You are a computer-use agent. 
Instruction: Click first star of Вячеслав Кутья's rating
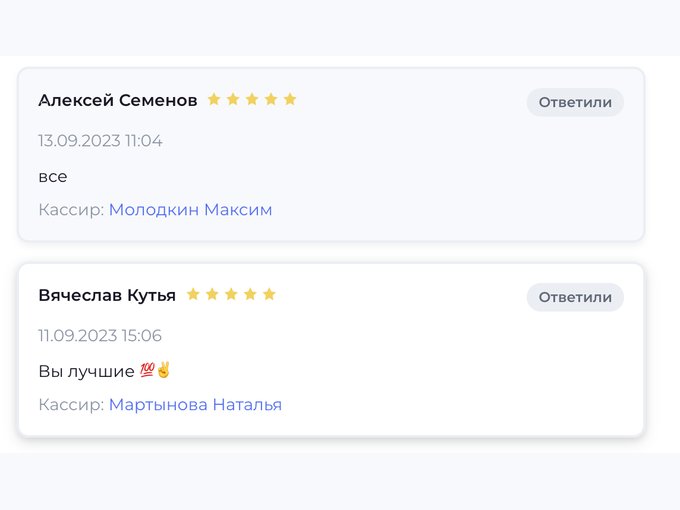(193, 294)
